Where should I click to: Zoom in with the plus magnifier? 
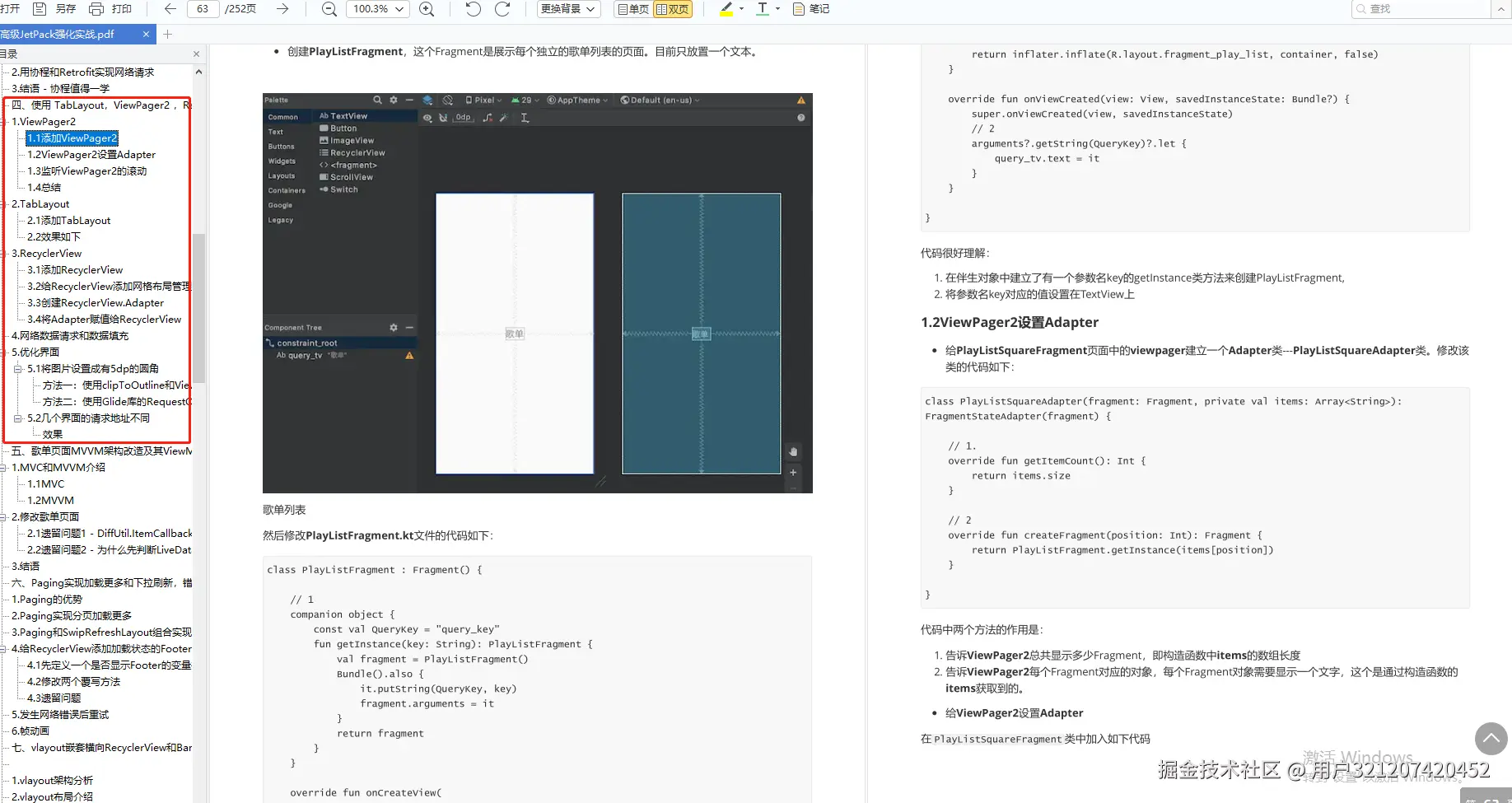427,9
